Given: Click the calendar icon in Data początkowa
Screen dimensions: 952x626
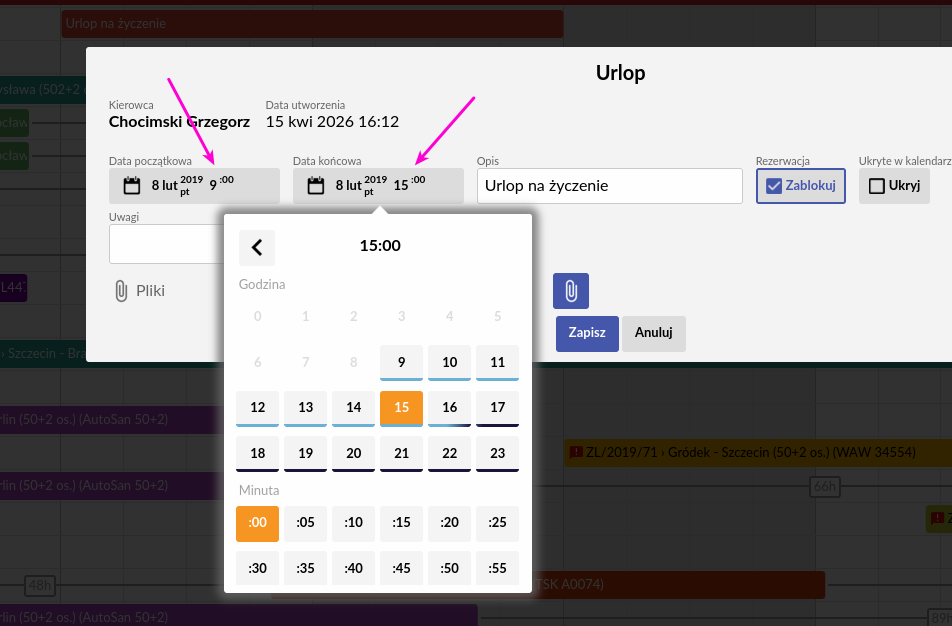Looking at the screenshot, I should click(x=131, y=186).
